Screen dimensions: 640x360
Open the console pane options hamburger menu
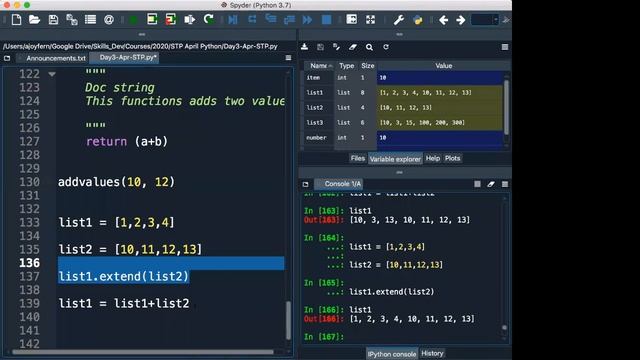click(505, 184)
